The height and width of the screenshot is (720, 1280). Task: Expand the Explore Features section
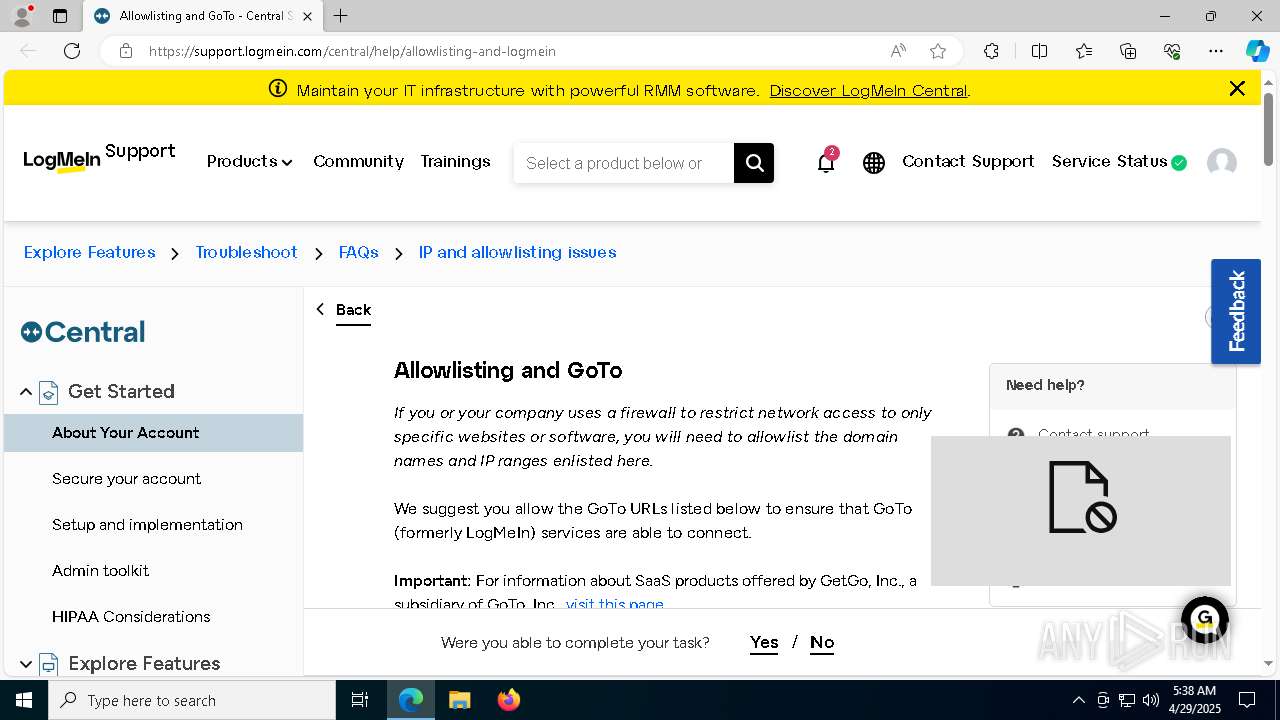pos(26,664)
